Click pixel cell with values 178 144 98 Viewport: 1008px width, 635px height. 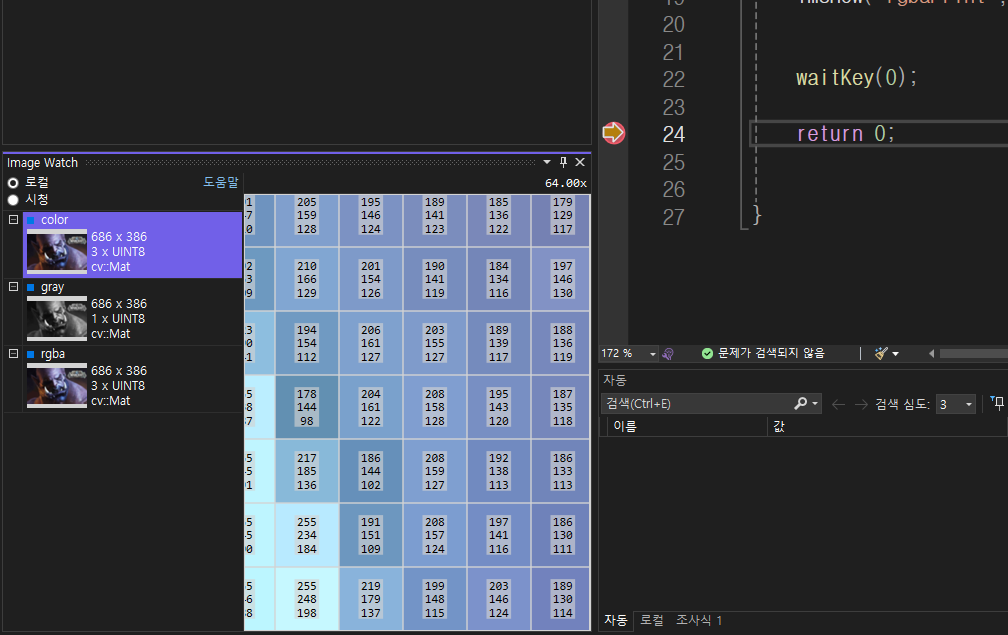tap(307, 407)
